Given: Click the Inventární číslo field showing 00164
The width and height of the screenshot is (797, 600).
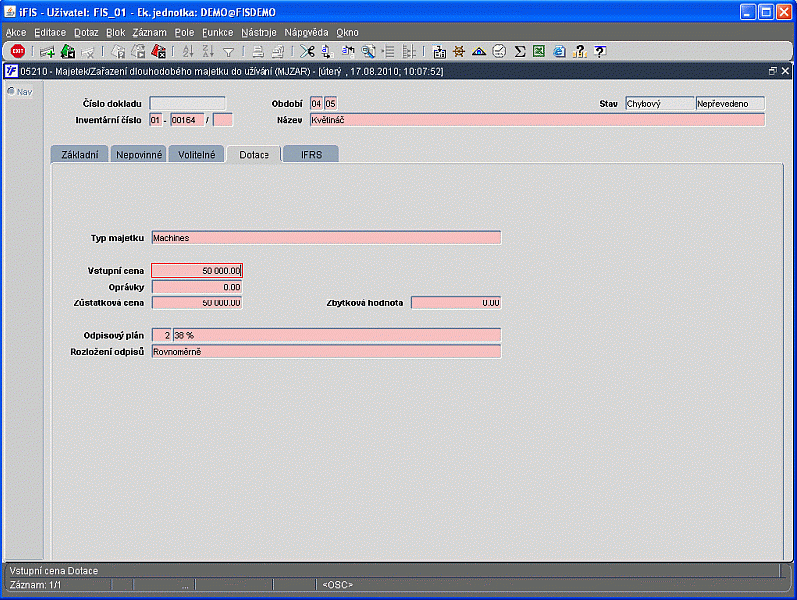Looking at the screenshot, I should pos(187,120).
